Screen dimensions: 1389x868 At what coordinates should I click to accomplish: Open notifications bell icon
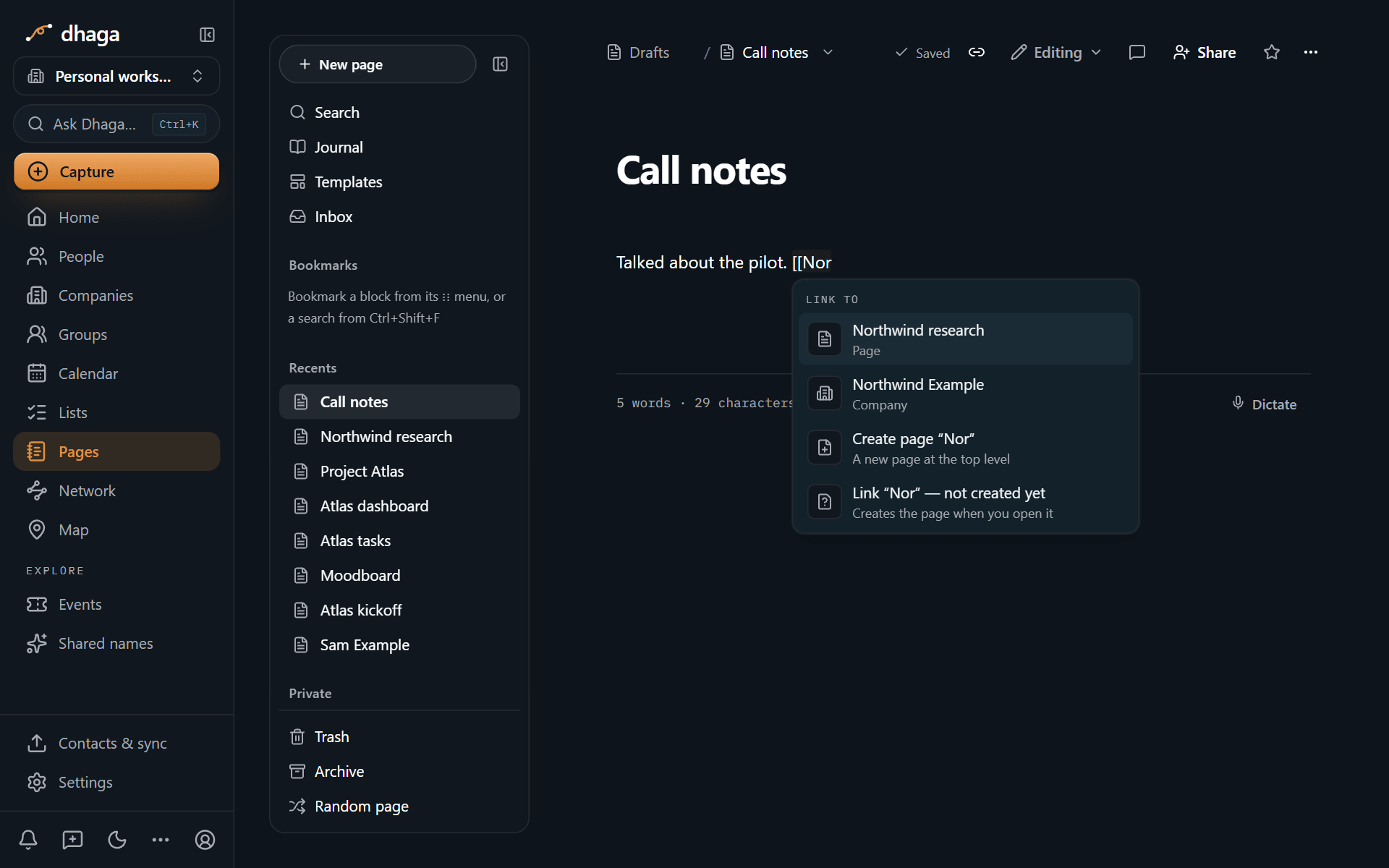pos(28,840)
